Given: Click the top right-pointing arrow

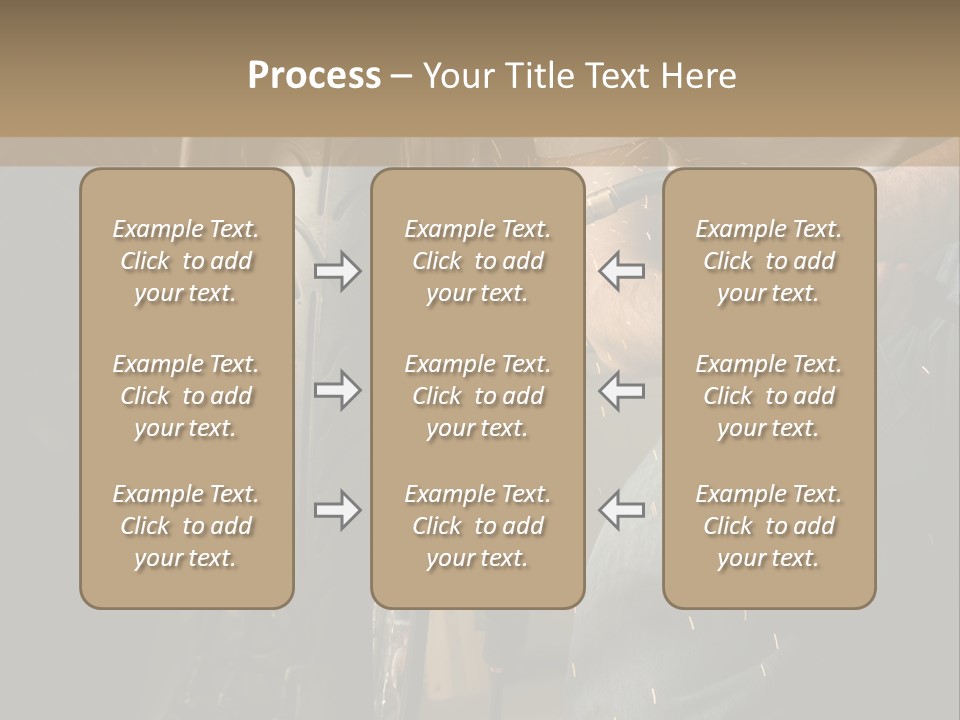Looking at the screenshot, I should coord(337,271).
